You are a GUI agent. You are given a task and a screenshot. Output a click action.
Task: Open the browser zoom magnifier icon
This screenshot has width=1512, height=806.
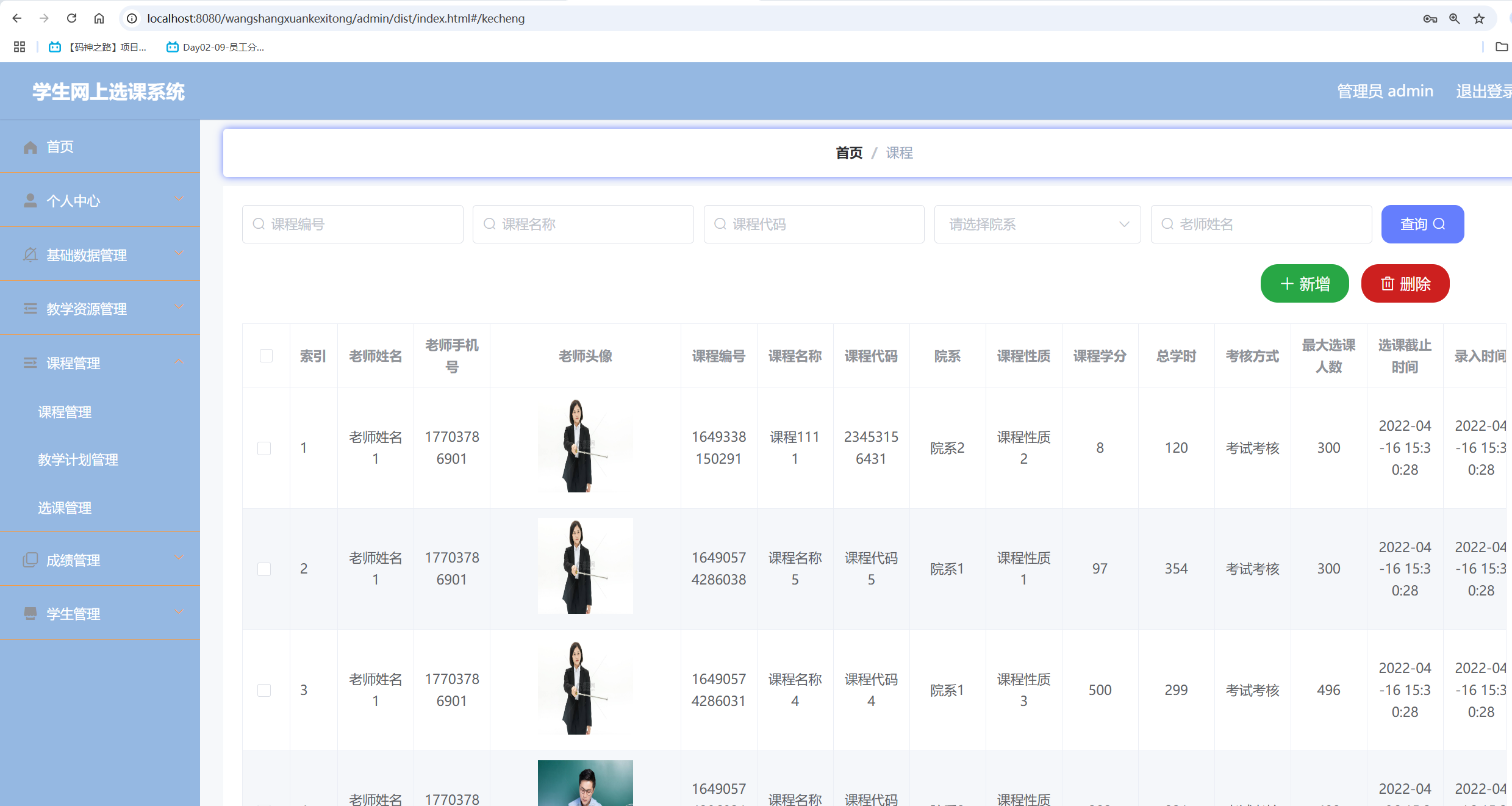(1455, 18)
